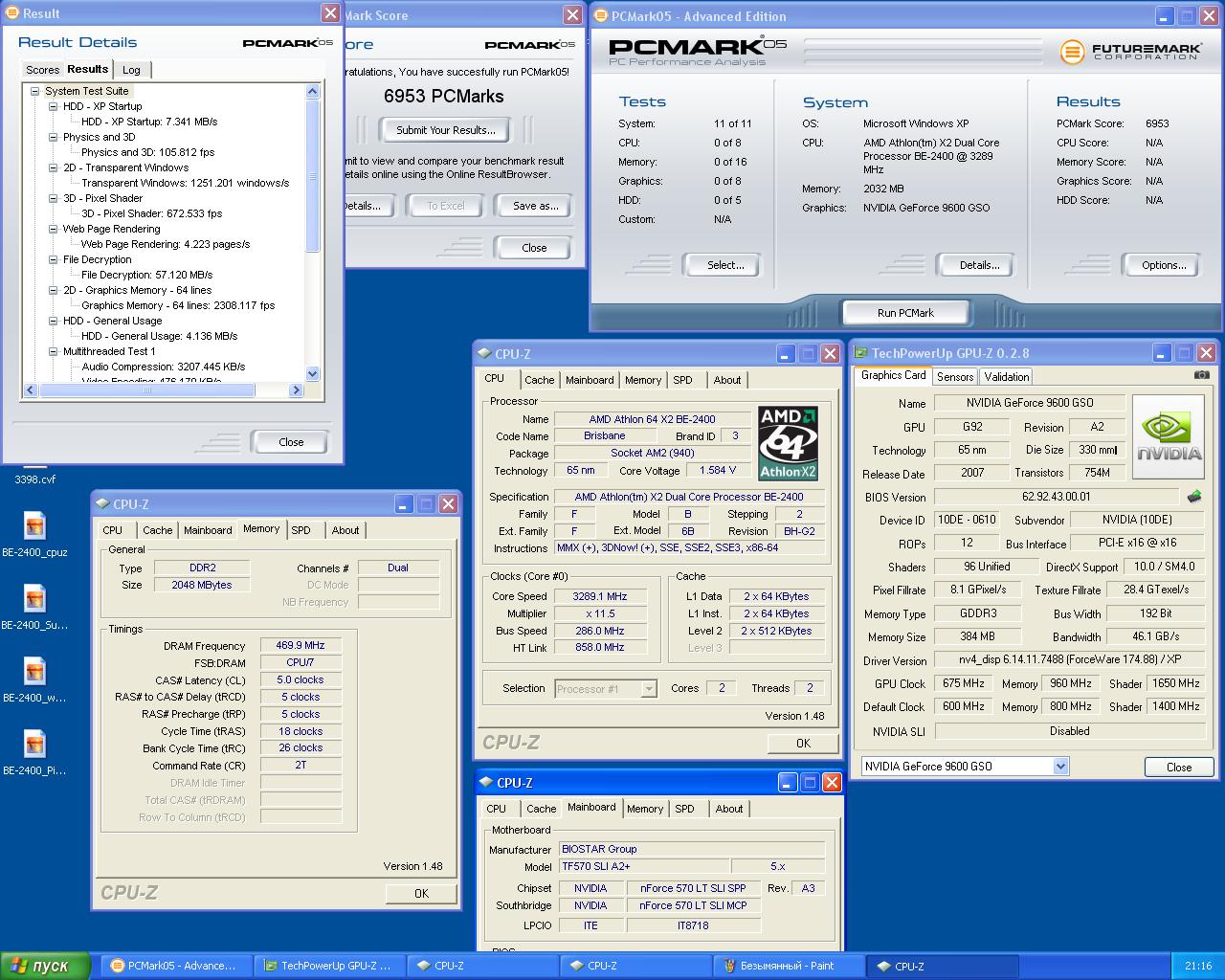Click OK in CPU-Z memory window
The image size is (1225, 980).
[x=422, y=893]
